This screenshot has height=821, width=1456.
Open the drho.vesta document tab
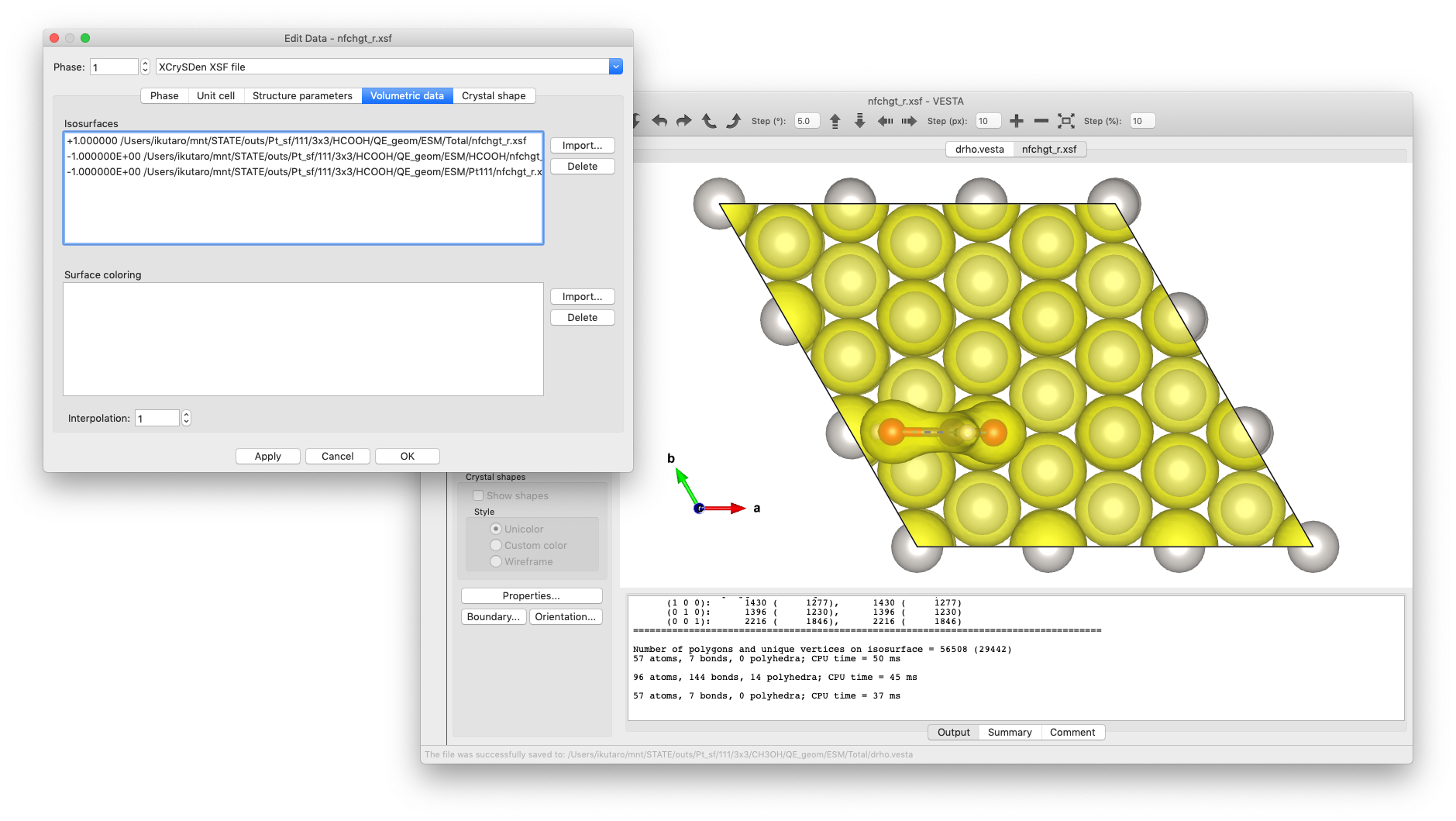coord(979,149)
